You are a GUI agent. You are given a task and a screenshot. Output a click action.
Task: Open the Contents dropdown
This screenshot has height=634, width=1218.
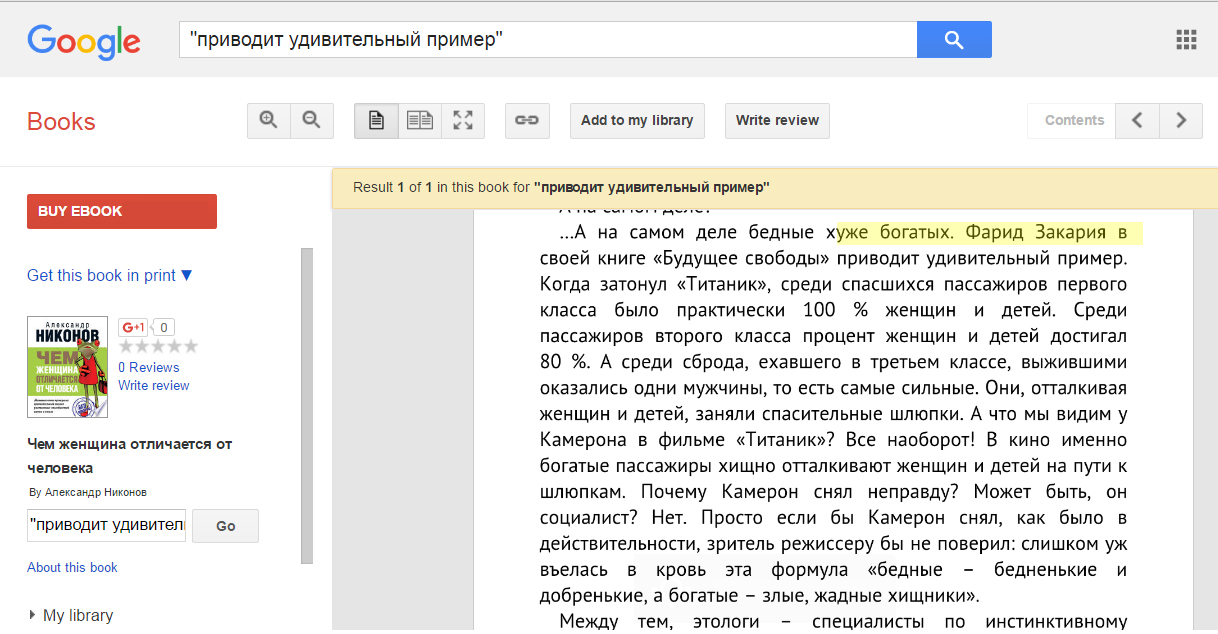(1073, 121)
